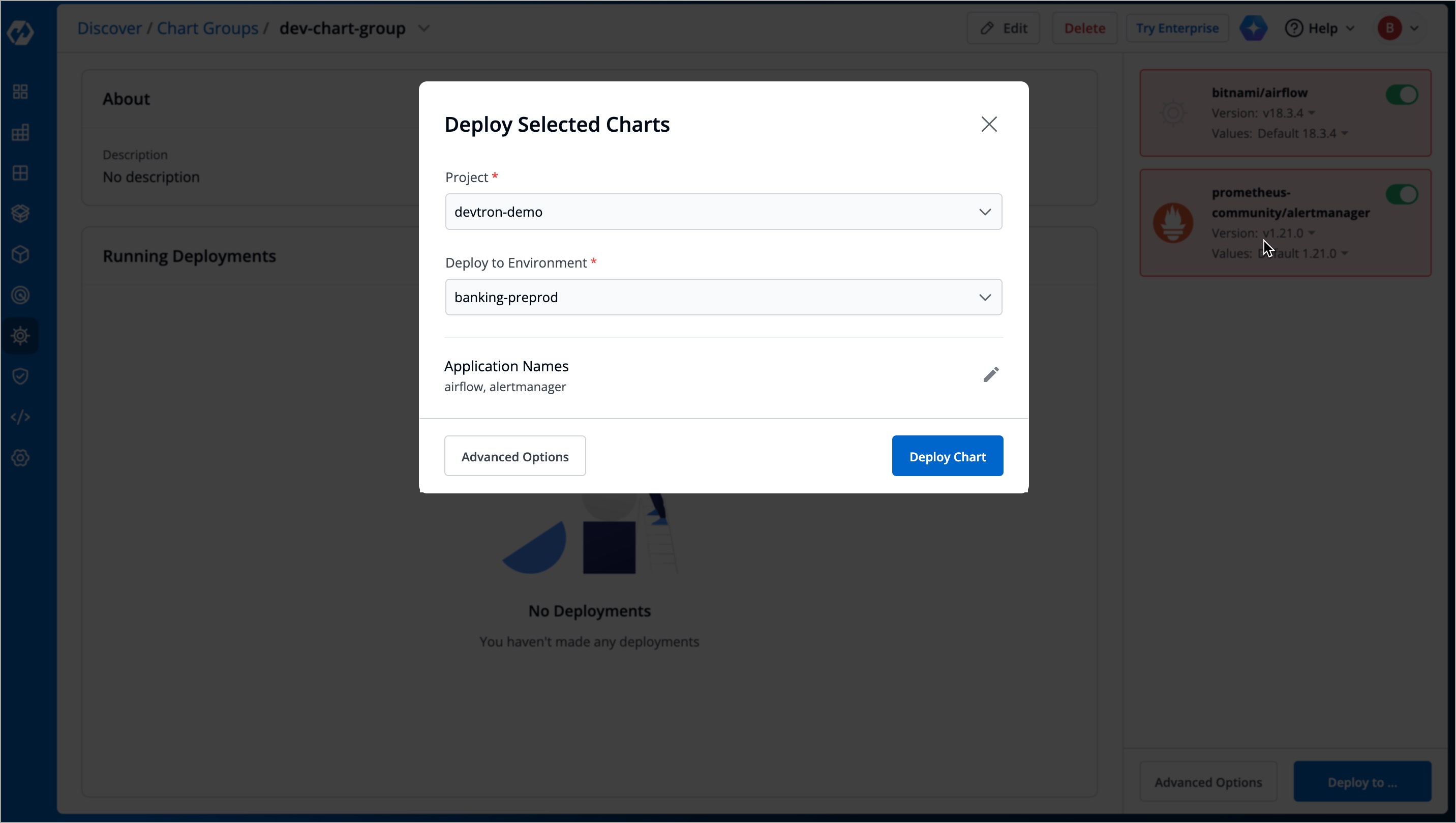
Task: Open the Chart Store sidebar icon
Action: (x=20, y=213)
